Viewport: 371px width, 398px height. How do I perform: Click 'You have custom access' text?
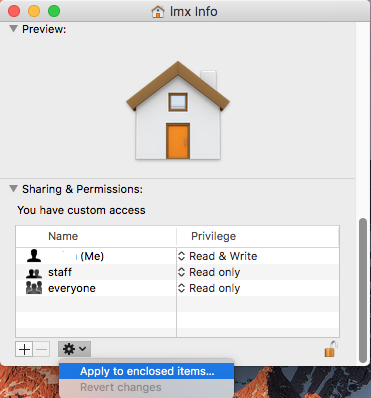pyautogui.click(x=81, y=210)
